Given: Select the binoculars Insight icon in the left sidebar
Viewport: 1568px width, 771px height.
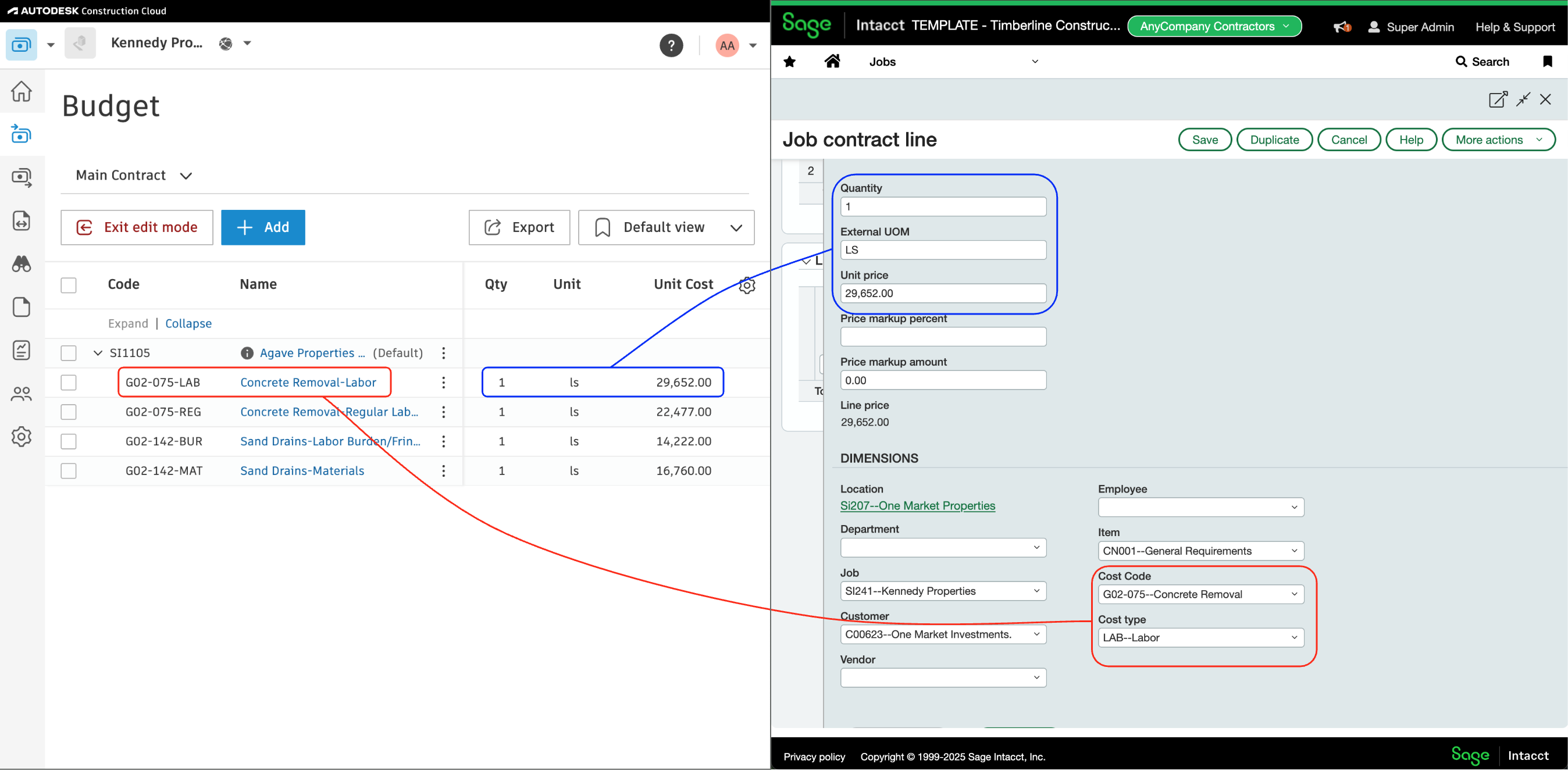Looking at the screenshot, I should pyautogui.click(x=22, y=264).
